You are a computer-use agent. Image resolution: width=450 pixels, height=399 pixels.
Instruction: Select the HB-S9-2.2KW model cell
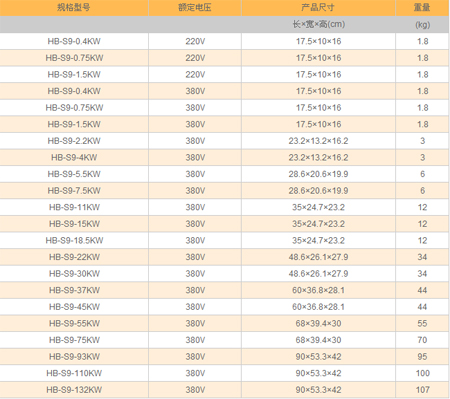(x=74, y=141)
